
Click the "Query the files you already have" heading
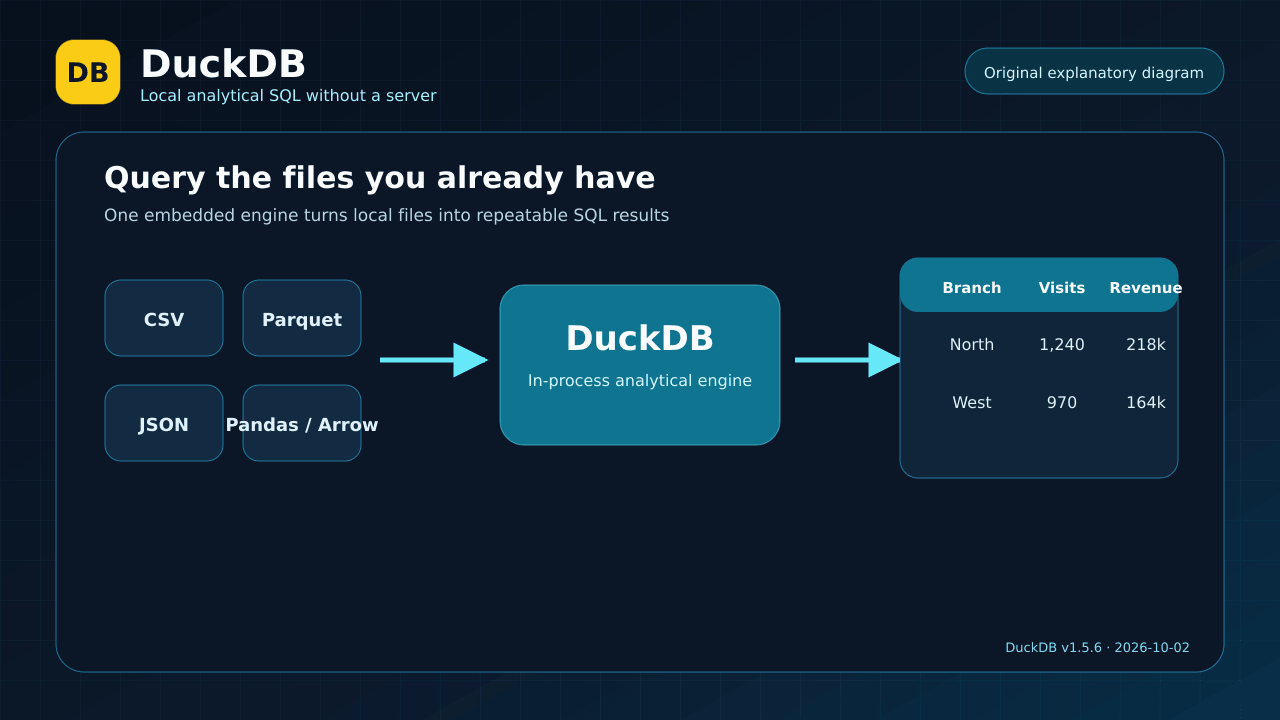tap(380, 178)
